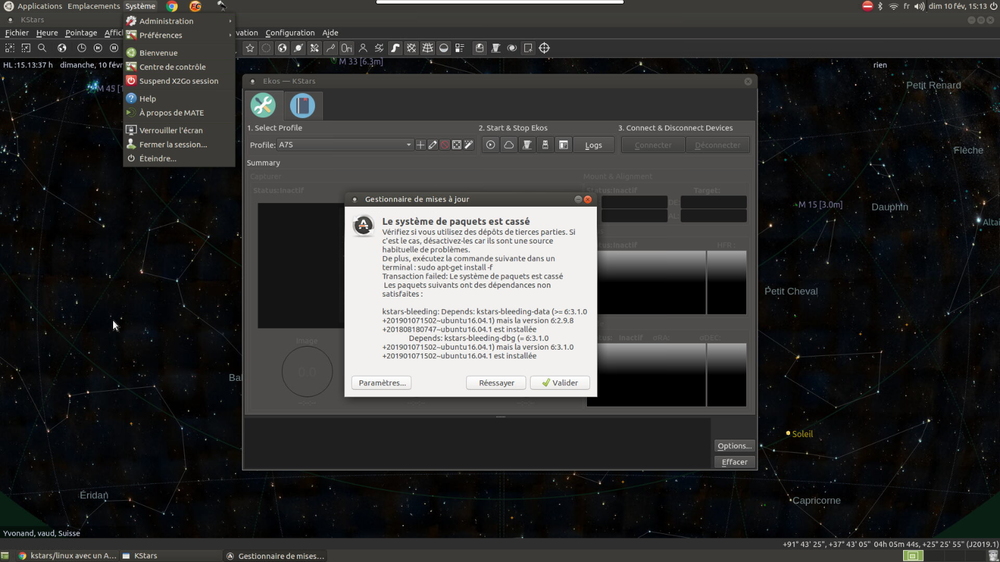The height and width of the screenshot is (562, 1000).
Task: Click the crosshair target toolbar icon
Action: point(544,48)
